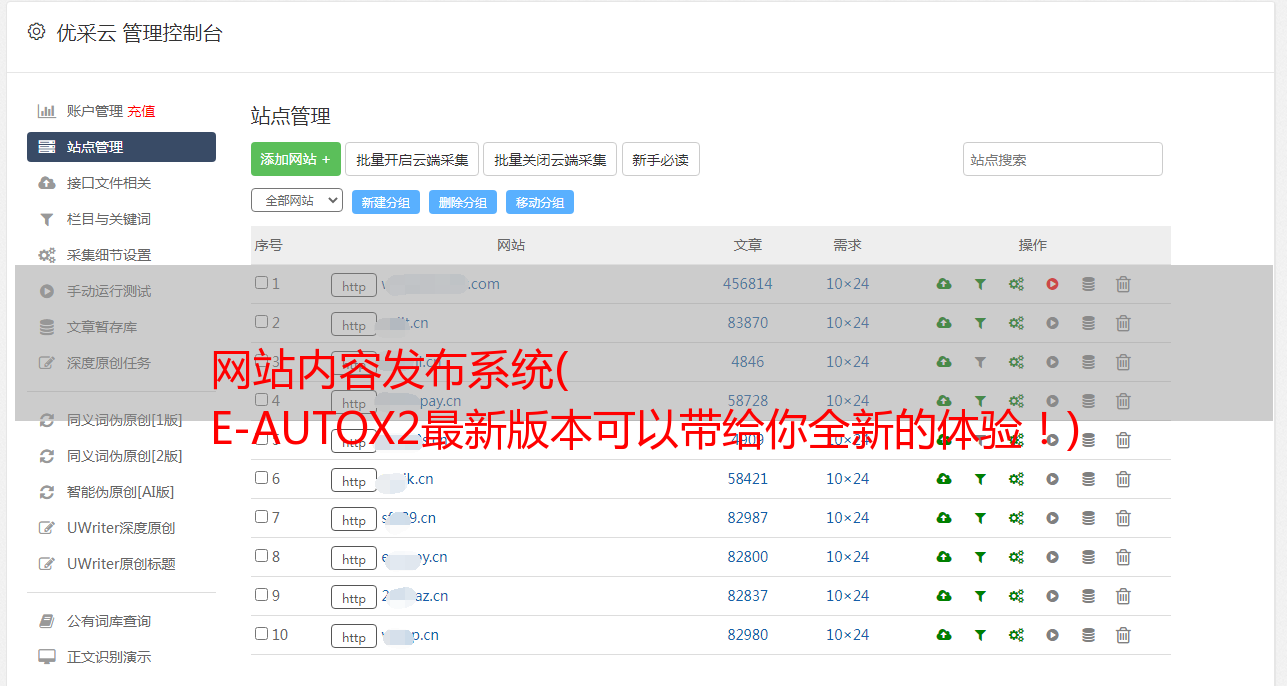Click the red play icon in the 456814-article row
Viewport: 1287px width, 686px height.
(x=1052, y=284)
